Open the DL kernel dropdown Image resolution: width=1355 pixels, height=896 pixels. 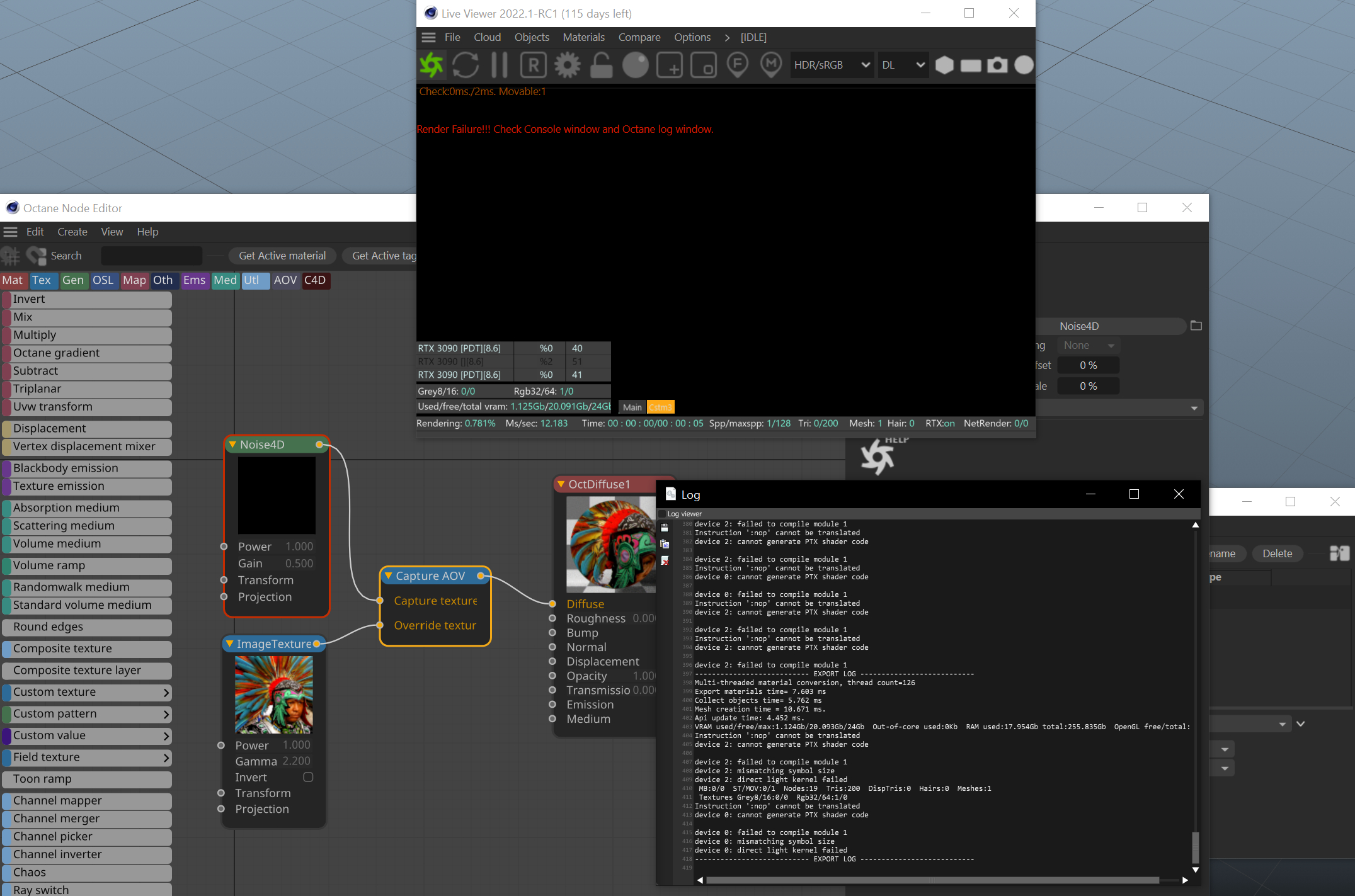tap(902, 65)
